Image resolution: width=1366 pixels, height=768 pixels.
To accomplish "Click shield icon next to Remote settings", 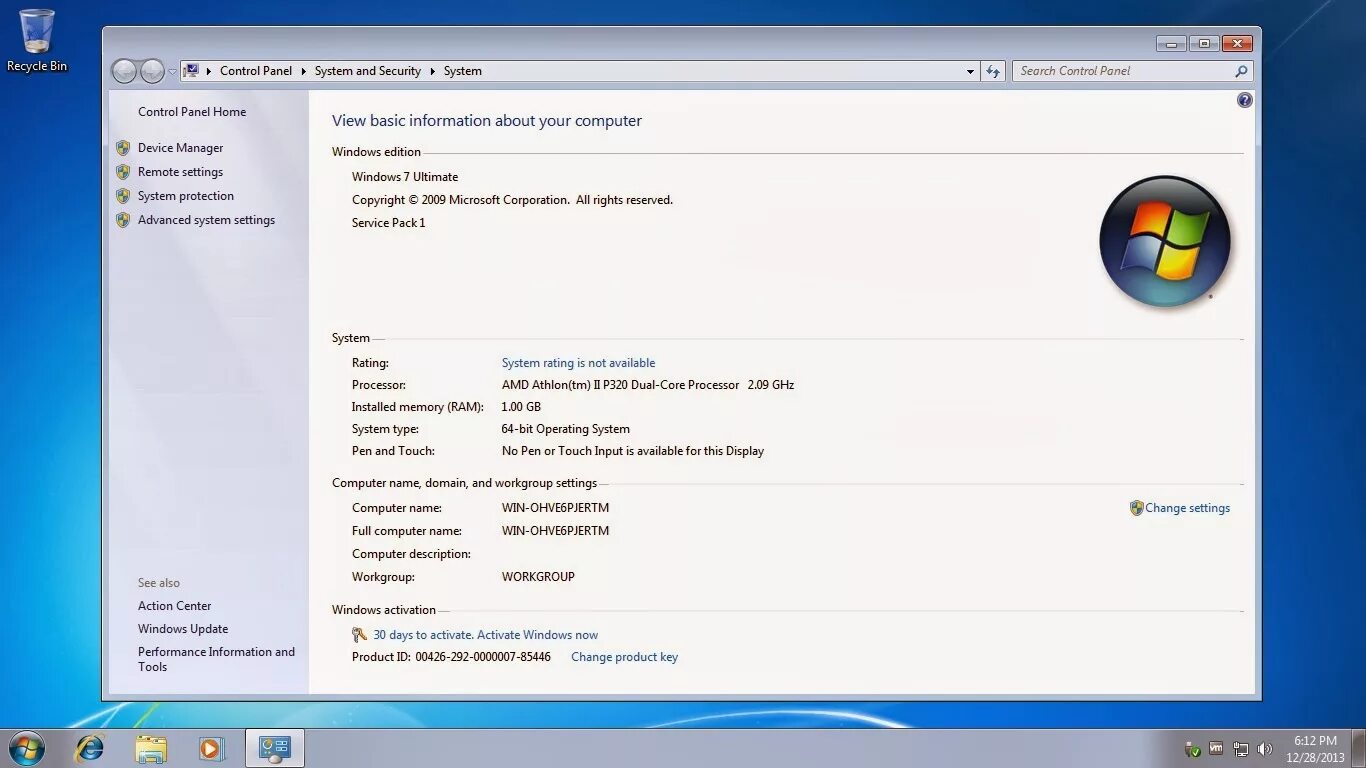I will [123, 172].
